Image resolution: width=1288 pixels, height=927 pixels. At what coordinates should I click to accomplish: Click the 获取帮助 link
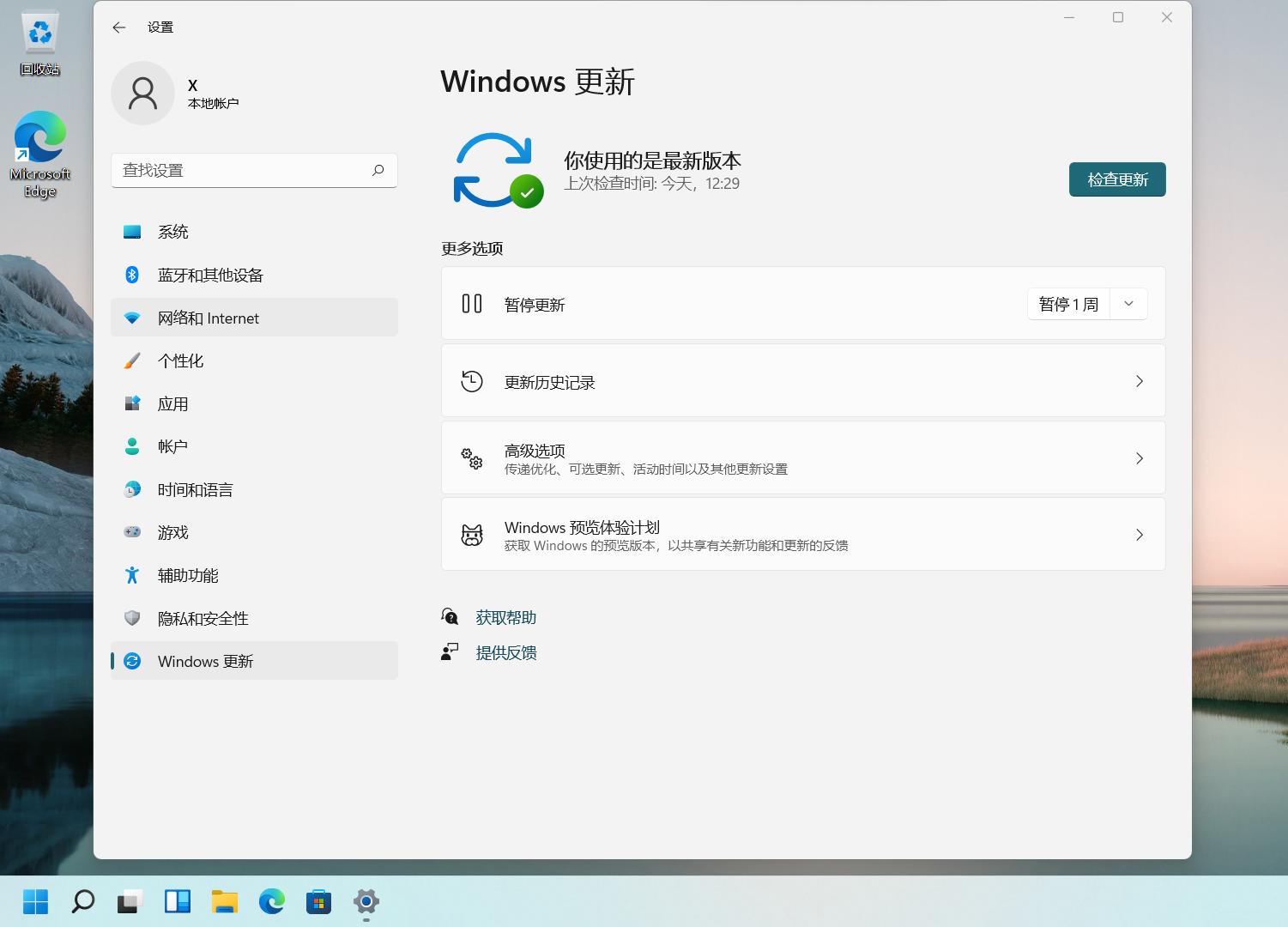(505, 616)
